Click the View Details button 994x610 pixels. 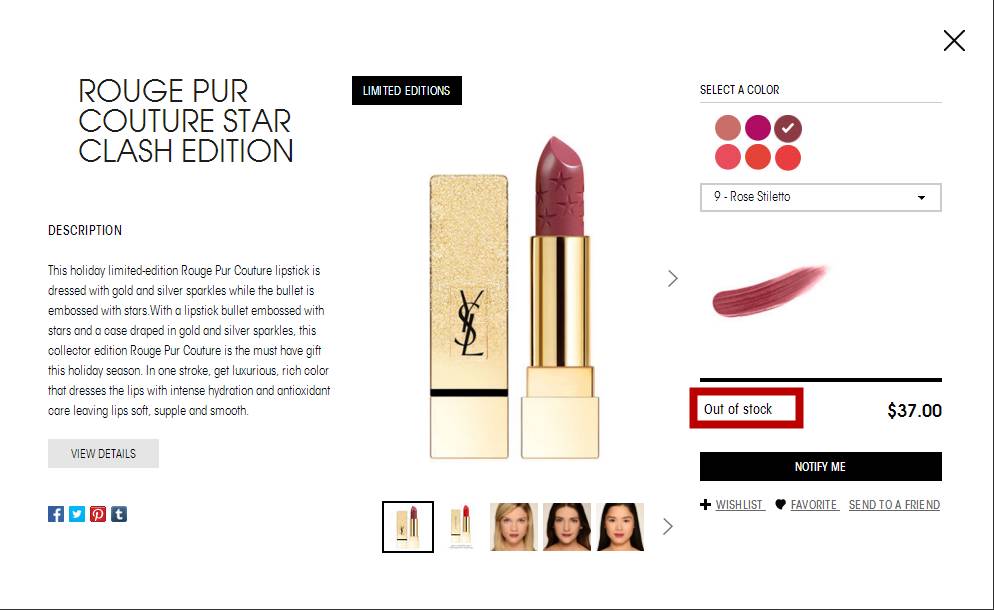click(103, 453)
